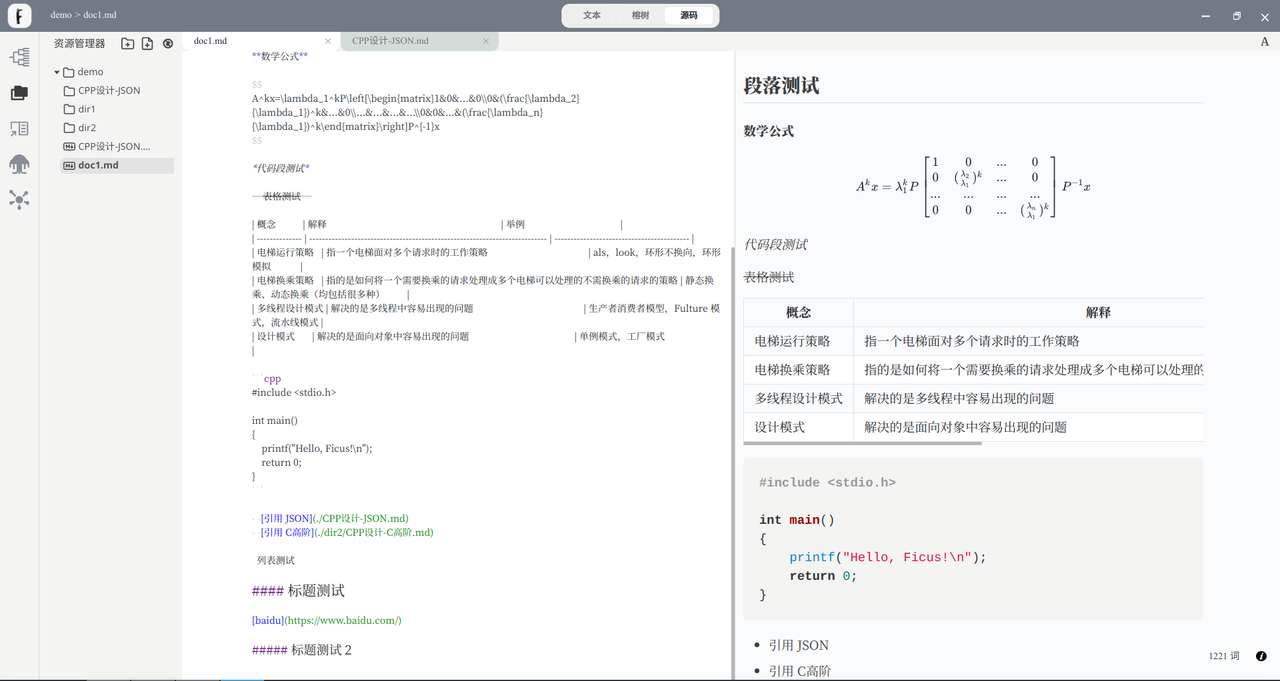Viewport: 1280px width, 681px height.
Task: Click the 段落测试 heading in preview
Action: click(781, 86)
